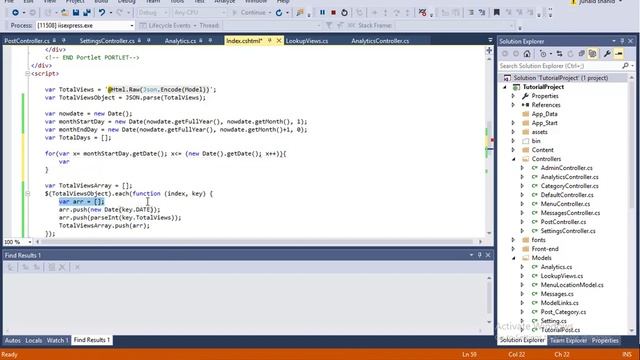Image resolution: width=640 pixels, height=360 pixels.
Task: Switch to the Watch 1 tab
Action: [57, 340]
